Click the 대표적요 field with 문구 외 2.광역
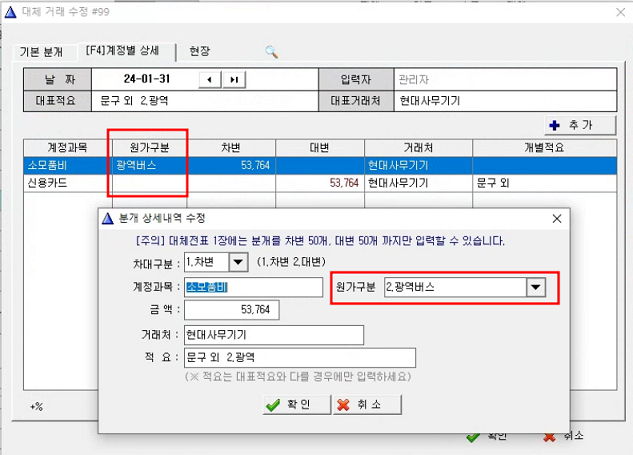This screenshot has height=455, width=633. (205, 101)
